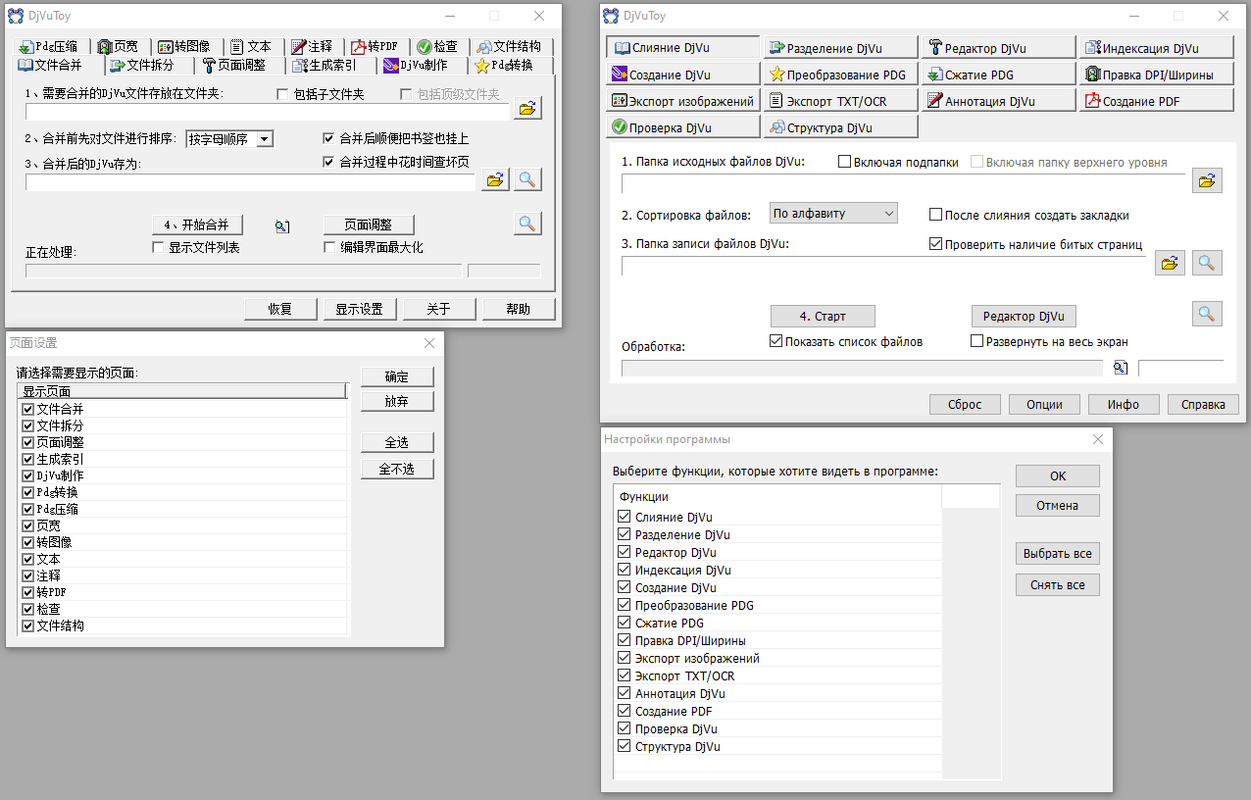This screenshot has width=1251, height=800.
Task: Switch to the 生成索引 tab
Action: [x=330, y=65]
